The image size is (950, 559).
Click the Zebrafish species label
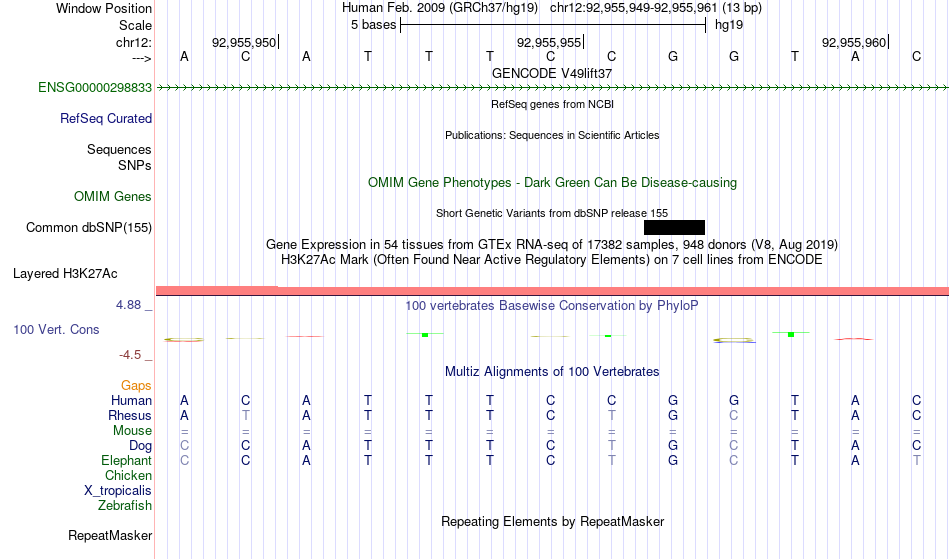125,506
